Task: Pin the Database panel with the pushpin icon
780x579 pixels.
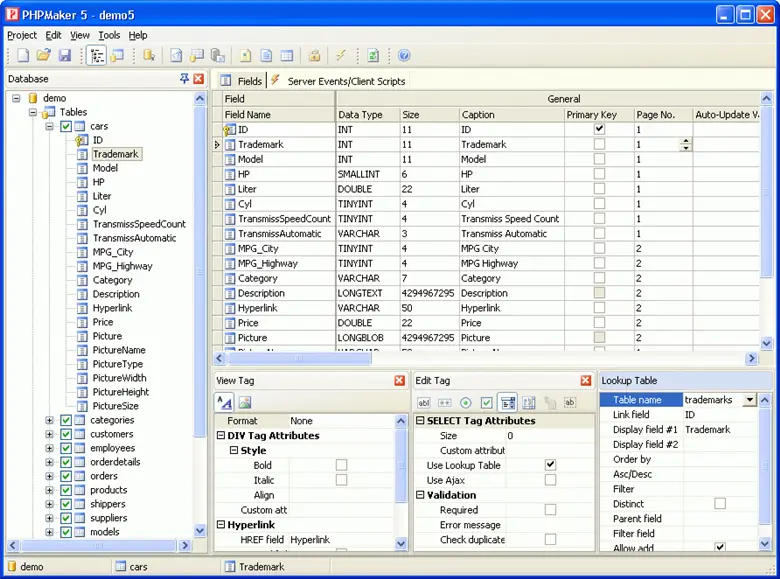Action: tap(184, 79)
